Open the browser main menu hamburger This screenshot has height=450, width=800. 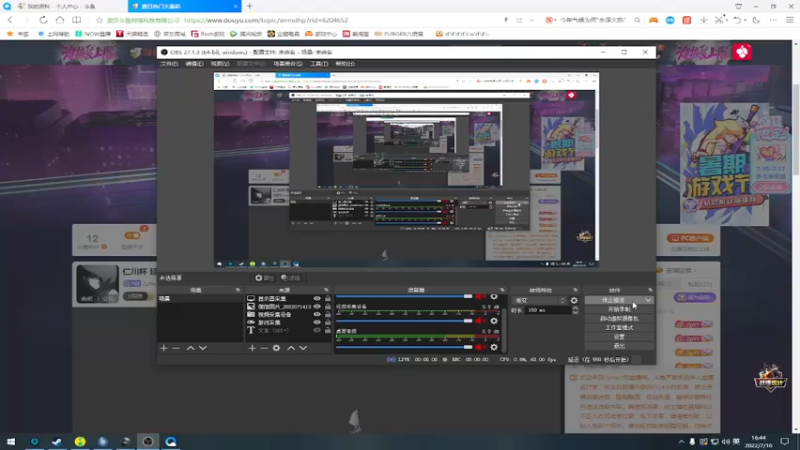coord(790,20)
